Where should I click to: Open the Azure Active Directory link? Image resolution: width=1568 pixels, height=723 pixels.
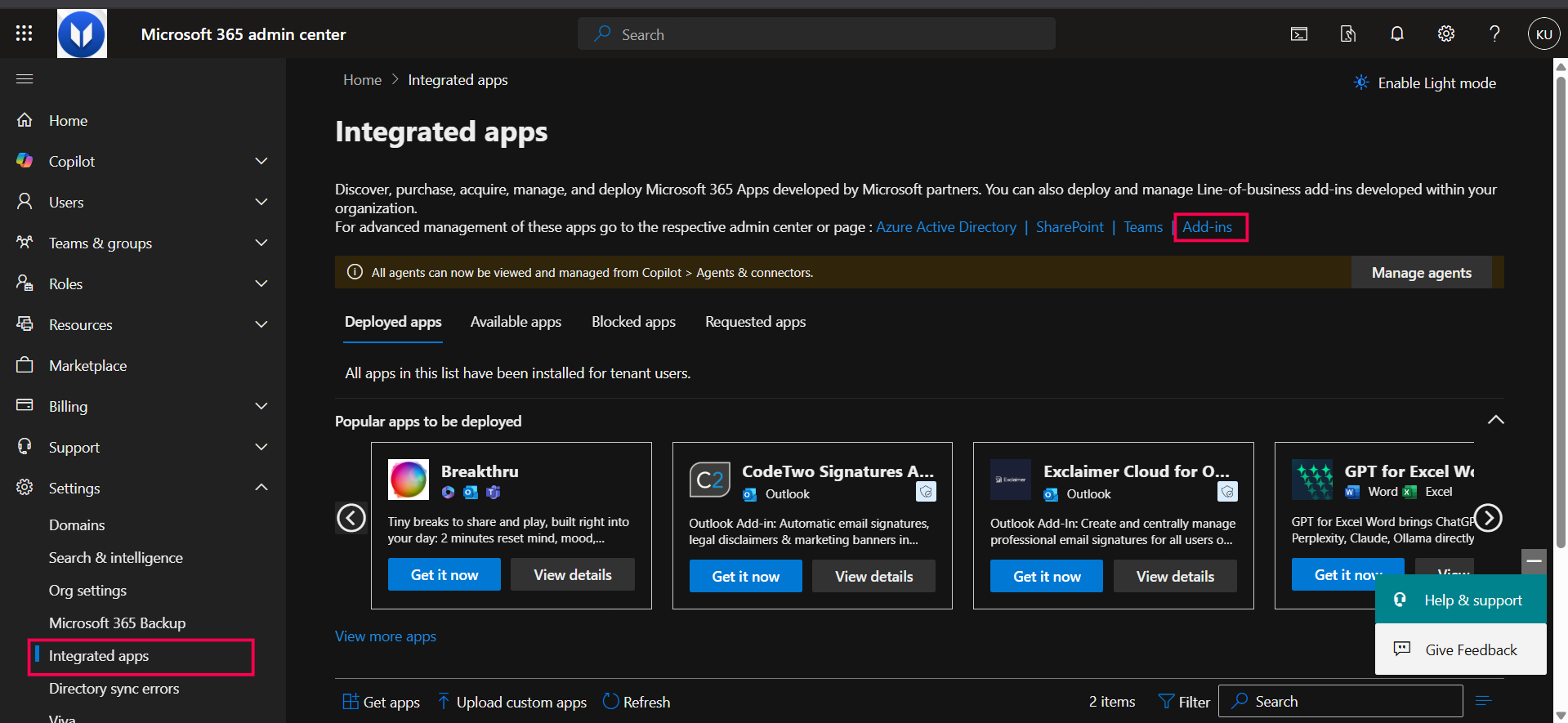[x=946, y=227]
